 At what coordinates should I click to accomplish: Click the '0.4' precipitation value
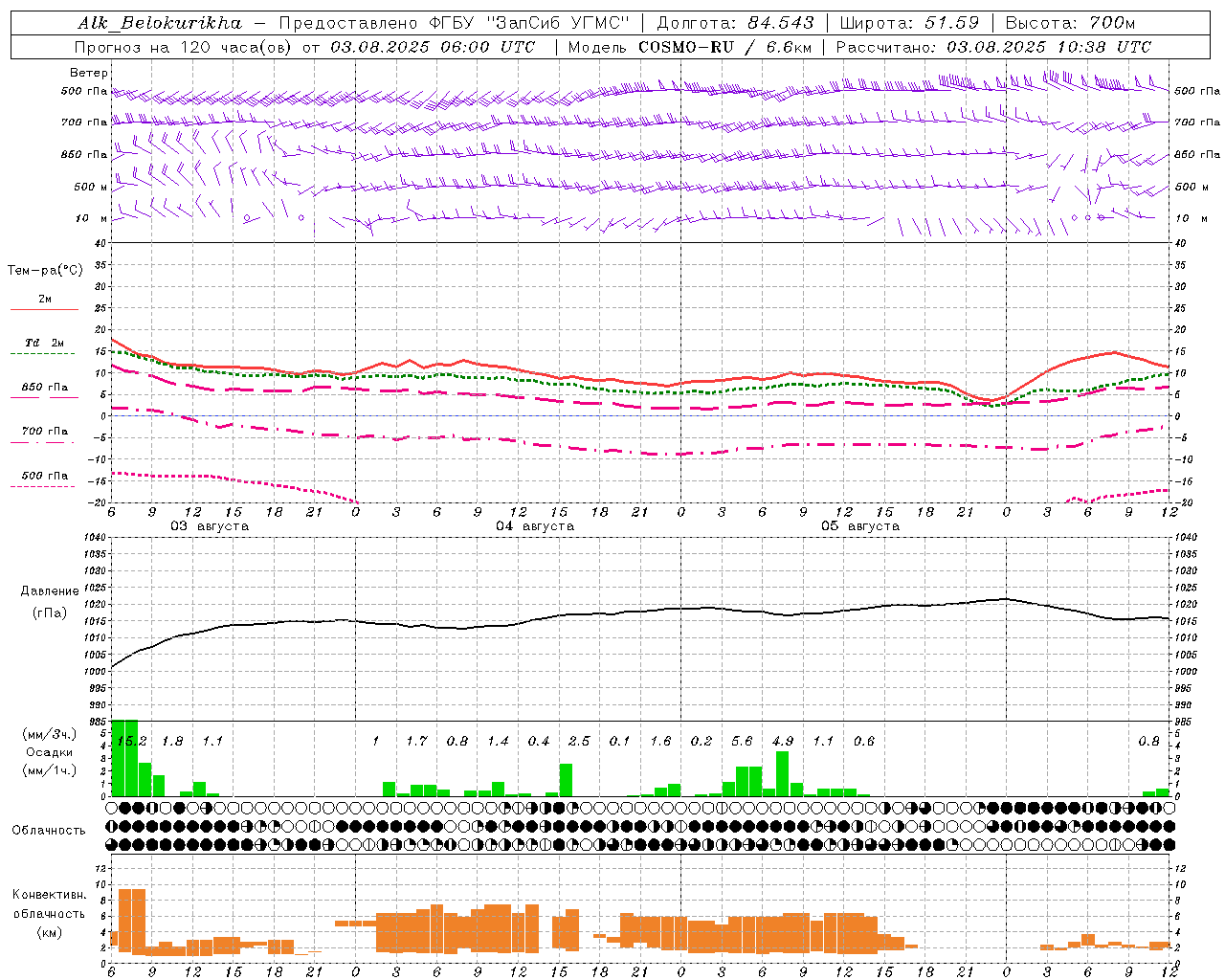pos(539,742)
